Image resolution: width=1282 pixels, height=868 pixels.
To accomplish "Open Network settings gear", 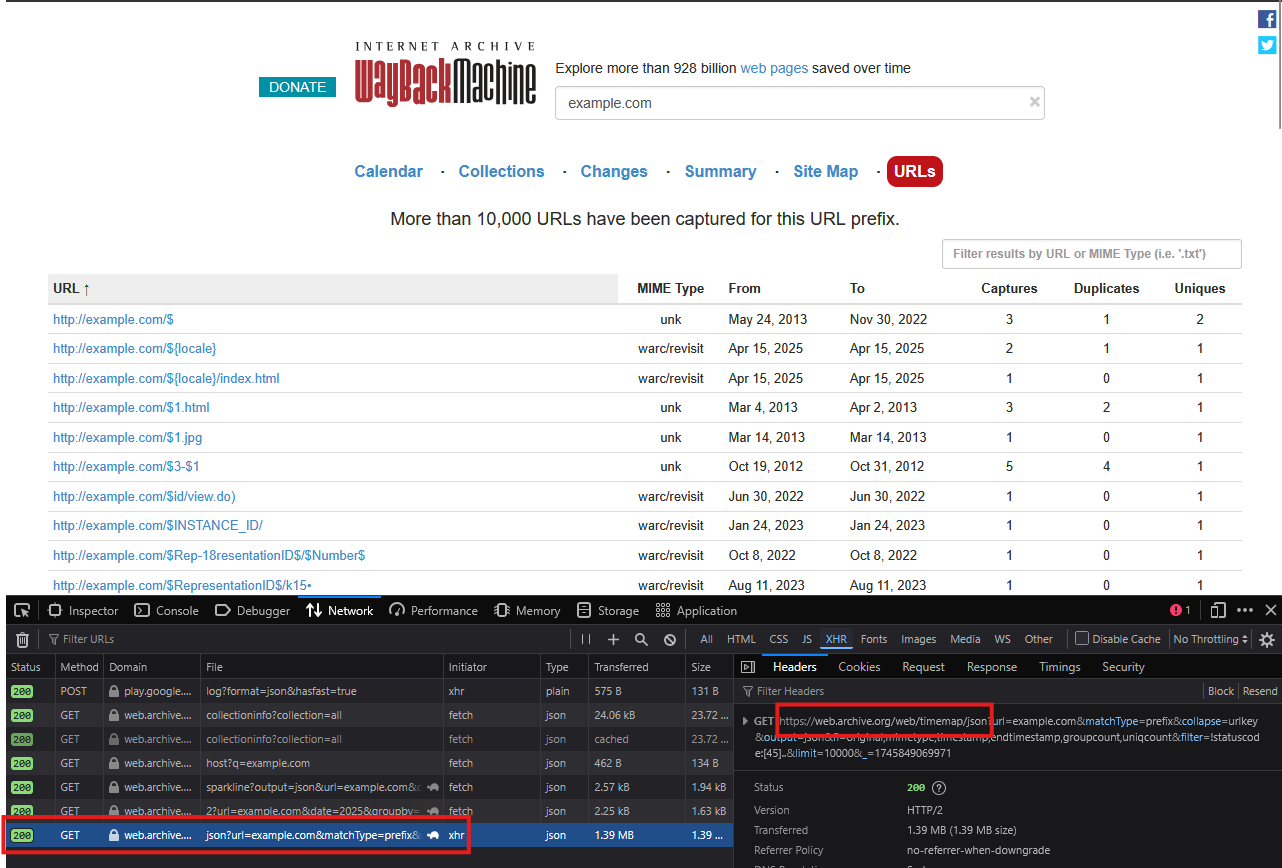I will pyautogui.click(x=1267, y=639).
